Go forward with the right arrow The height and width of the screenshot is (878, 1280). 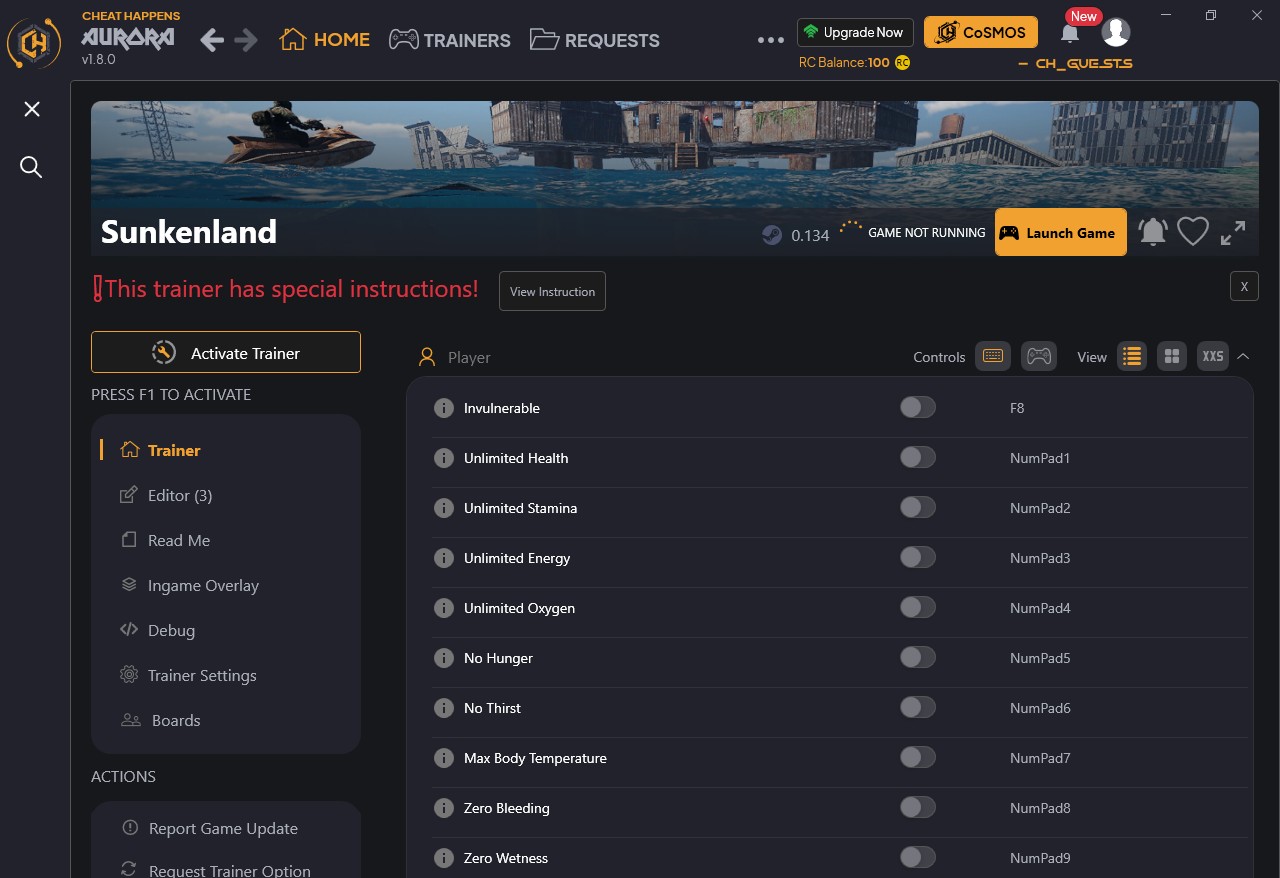coord(246,40)
